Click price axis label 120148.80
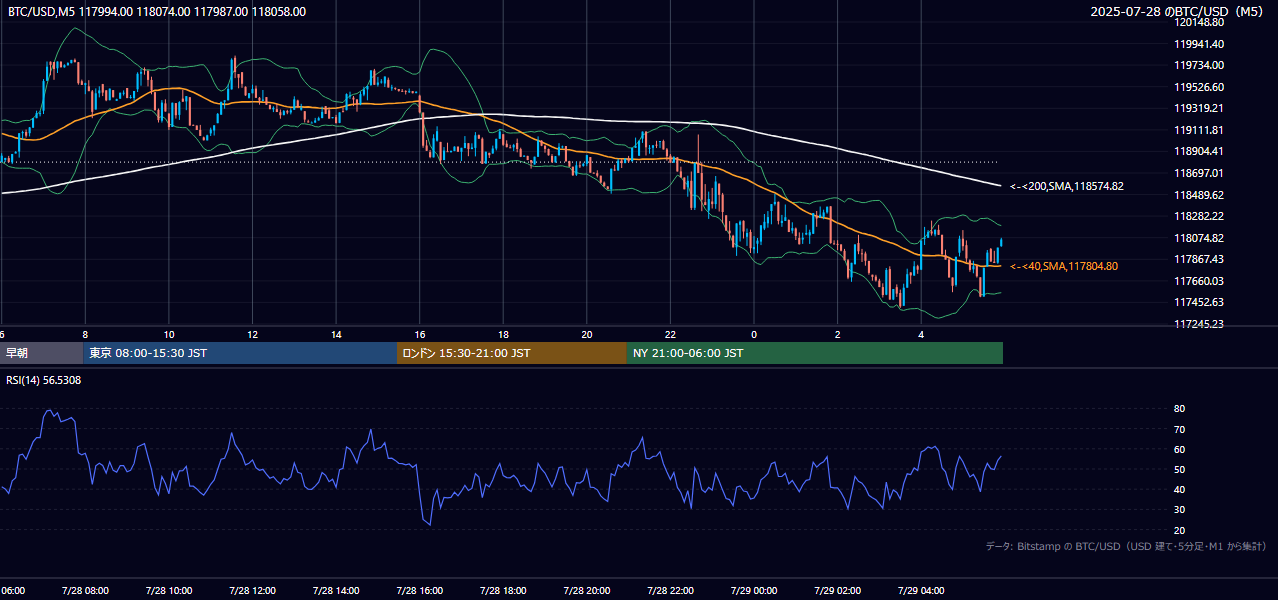Screen dimensions: 1278x600 point(1199,22)
